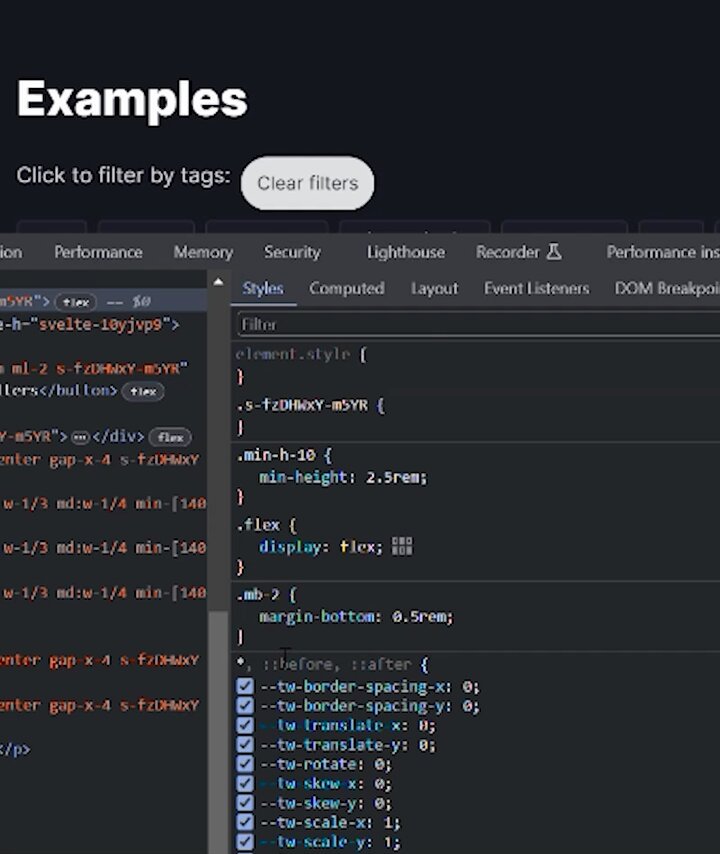Image resolution: width=720 pixels, height=854 pixels.
Task: Open the Event Listeners tab
Action: click(x=536, y=288)
